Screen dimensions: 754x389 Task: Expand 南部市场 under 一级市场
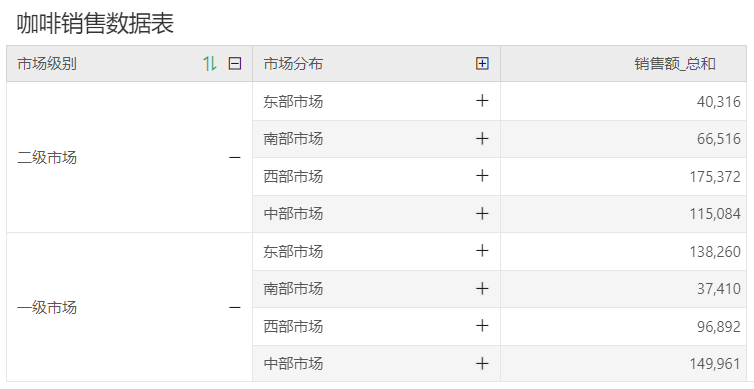(x=482, y=289)
